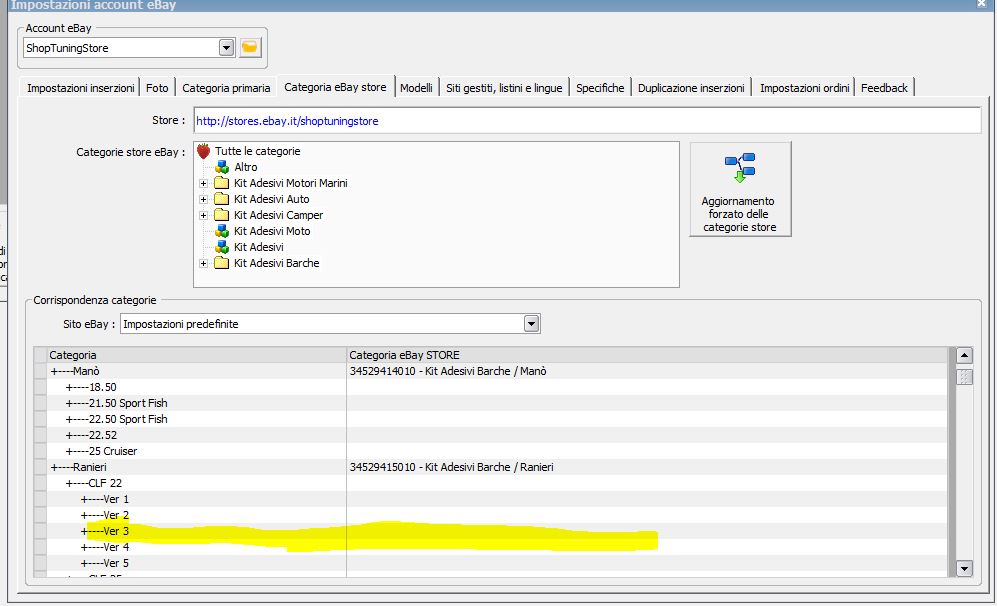
Task: Expand the Kit Adesivi Auto node
Action: point(203,199)
